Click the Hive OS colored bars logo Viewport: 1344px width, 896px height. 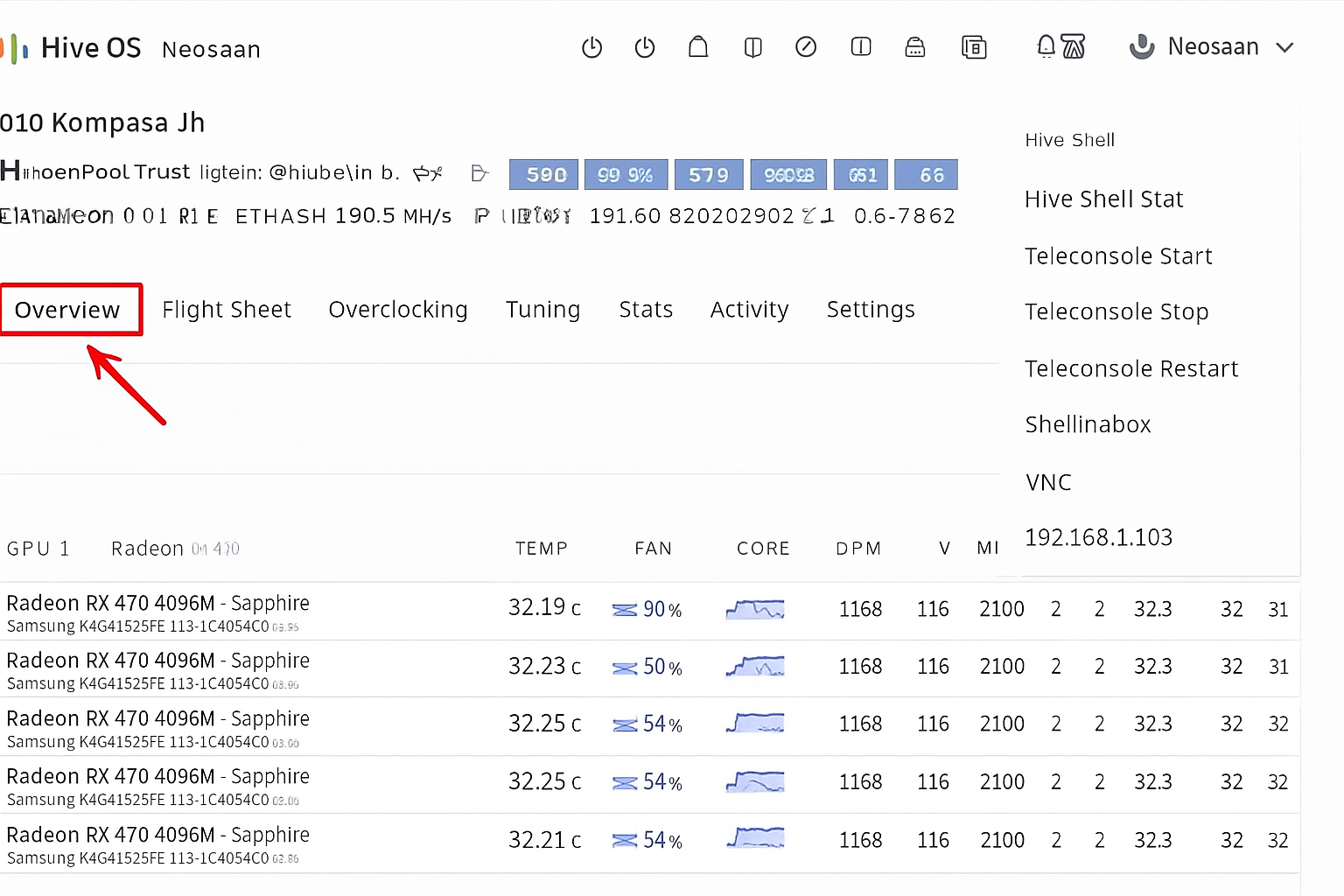pos(14,48)
